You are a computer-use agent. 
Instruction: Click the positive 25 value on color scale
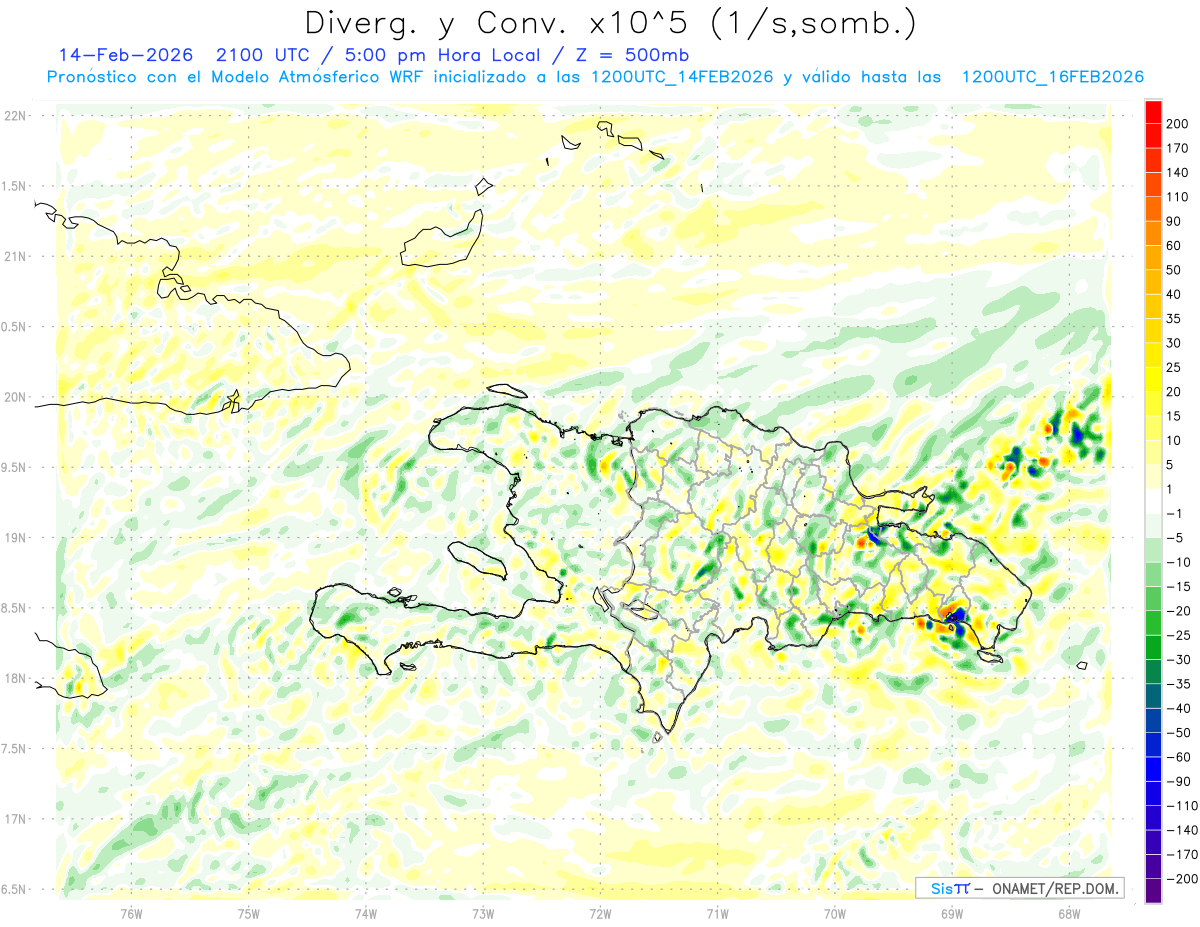1173,367
